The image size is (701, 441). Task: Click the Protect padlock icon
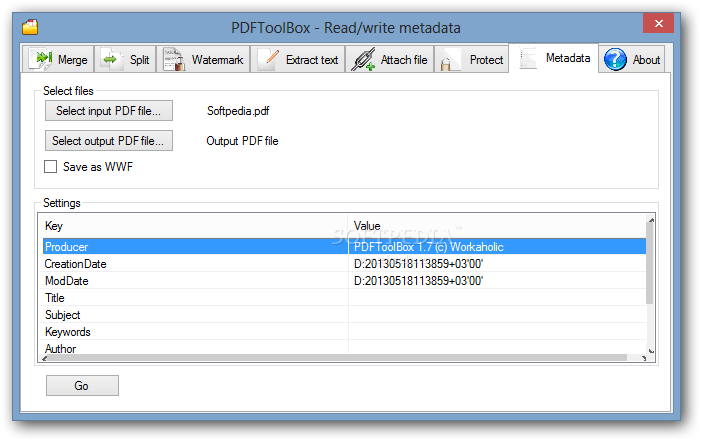450,60
